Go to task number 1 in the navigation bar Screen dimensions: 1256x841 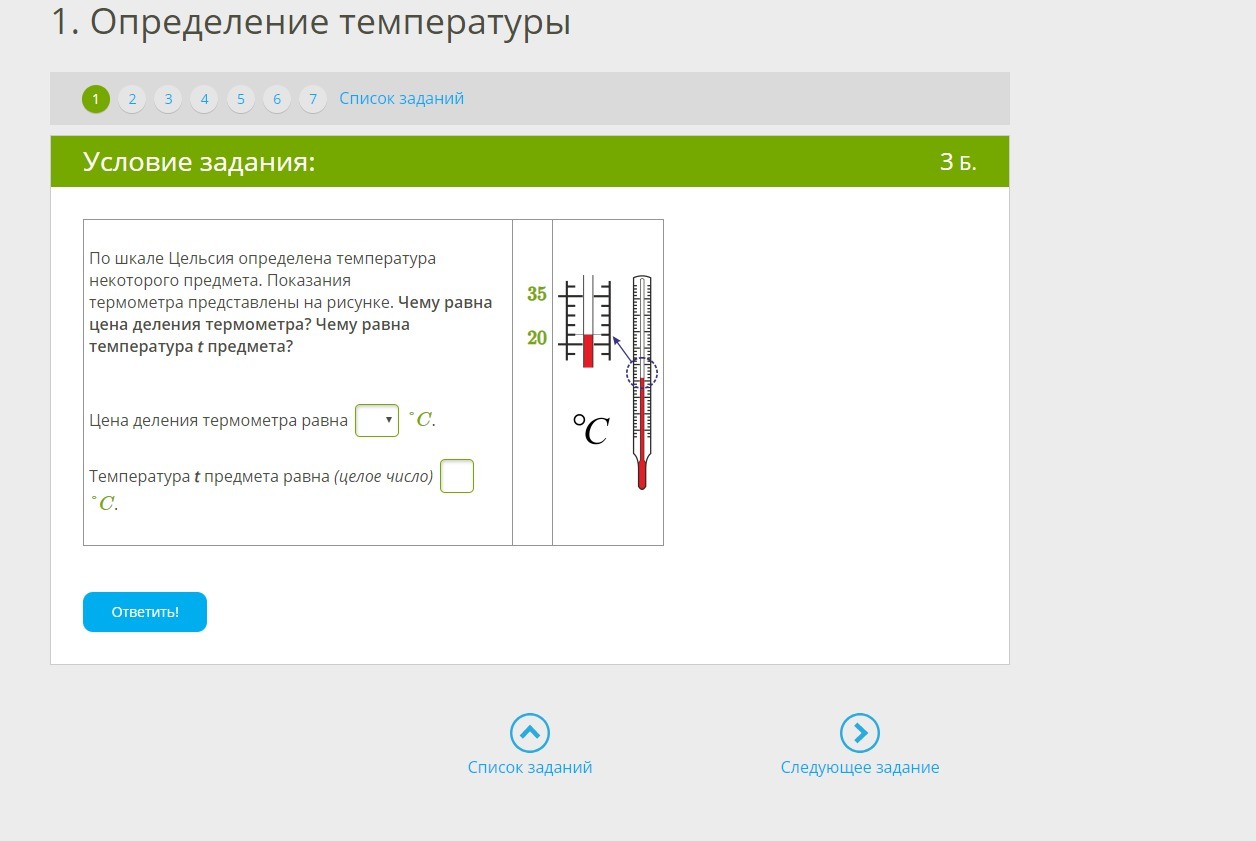[96, 99]
